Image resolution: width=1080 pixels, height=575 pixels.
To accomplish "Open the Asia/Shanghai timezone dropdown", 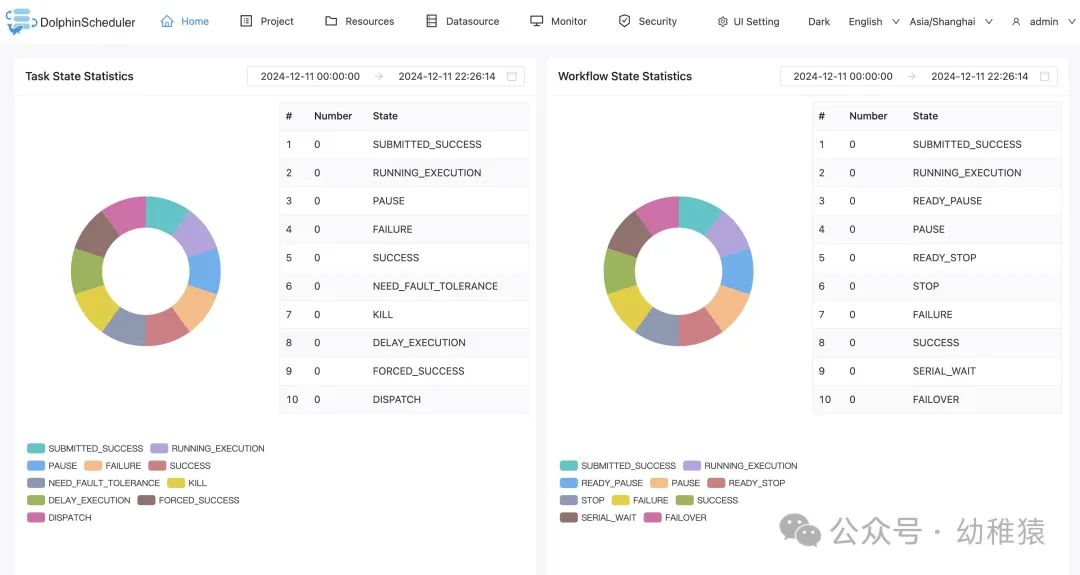I will pyautogui.click(x=950, y=22).
